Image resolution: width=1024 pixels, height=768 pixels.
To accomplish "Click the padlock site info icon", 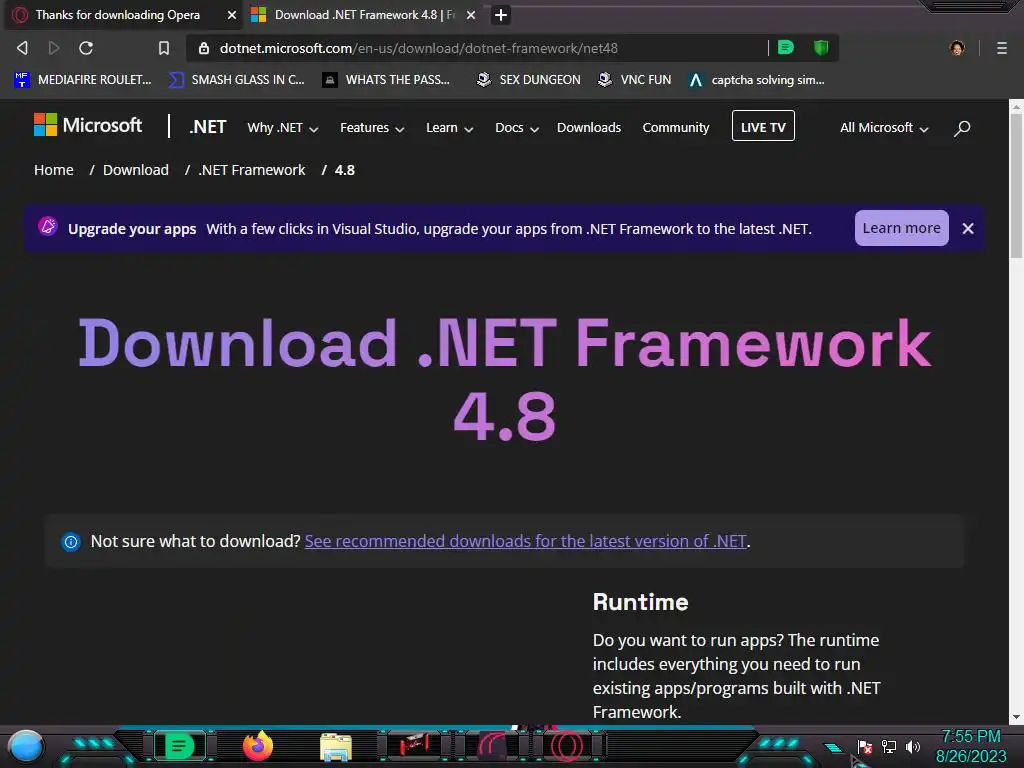I will click(204, 48).
